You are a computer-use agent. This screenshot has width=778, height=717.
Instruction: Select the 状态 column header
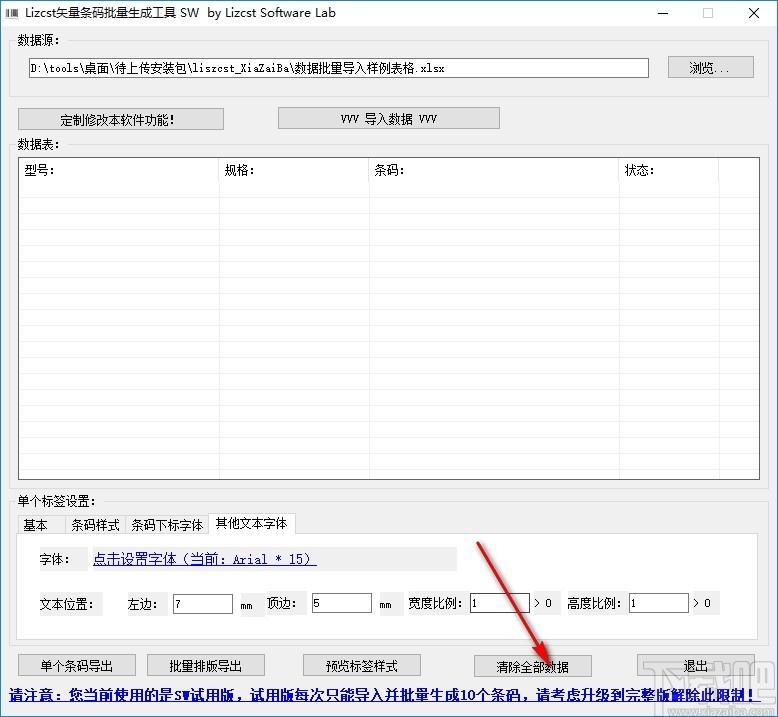[668, 170]
